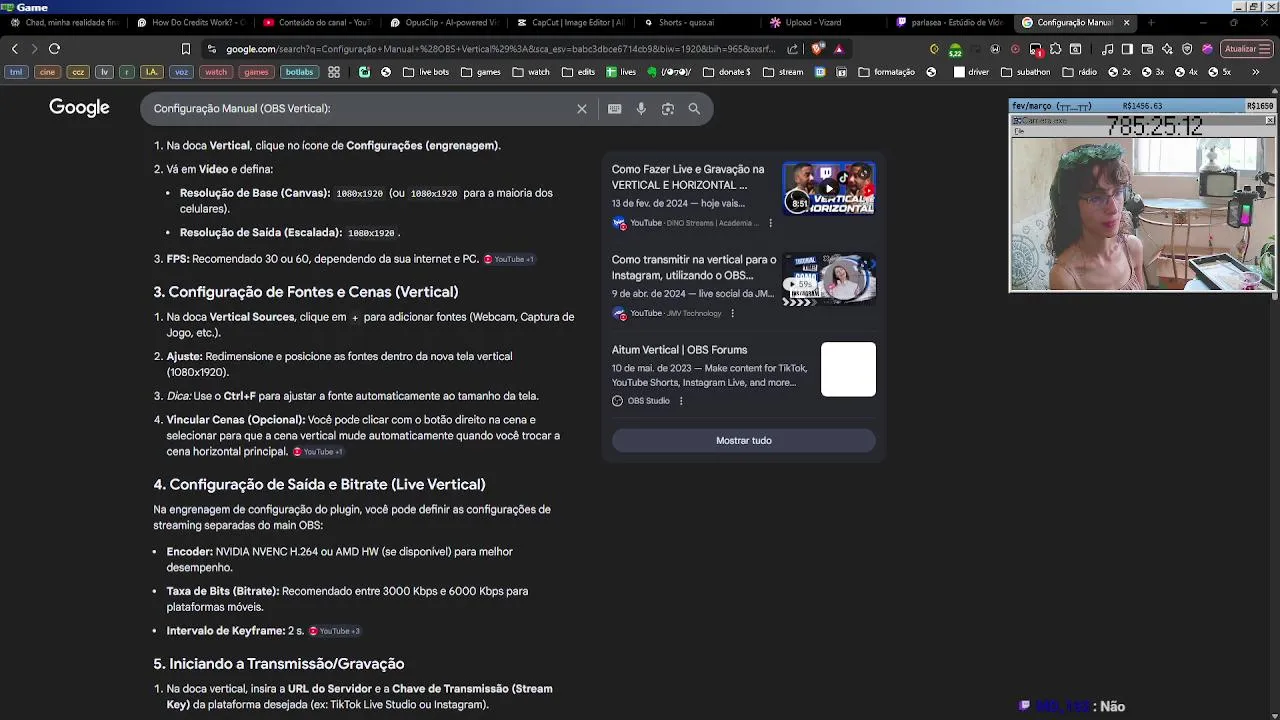Open more options for the OBS Studio result
The image size is (1280, 720).
coord(681,401)
